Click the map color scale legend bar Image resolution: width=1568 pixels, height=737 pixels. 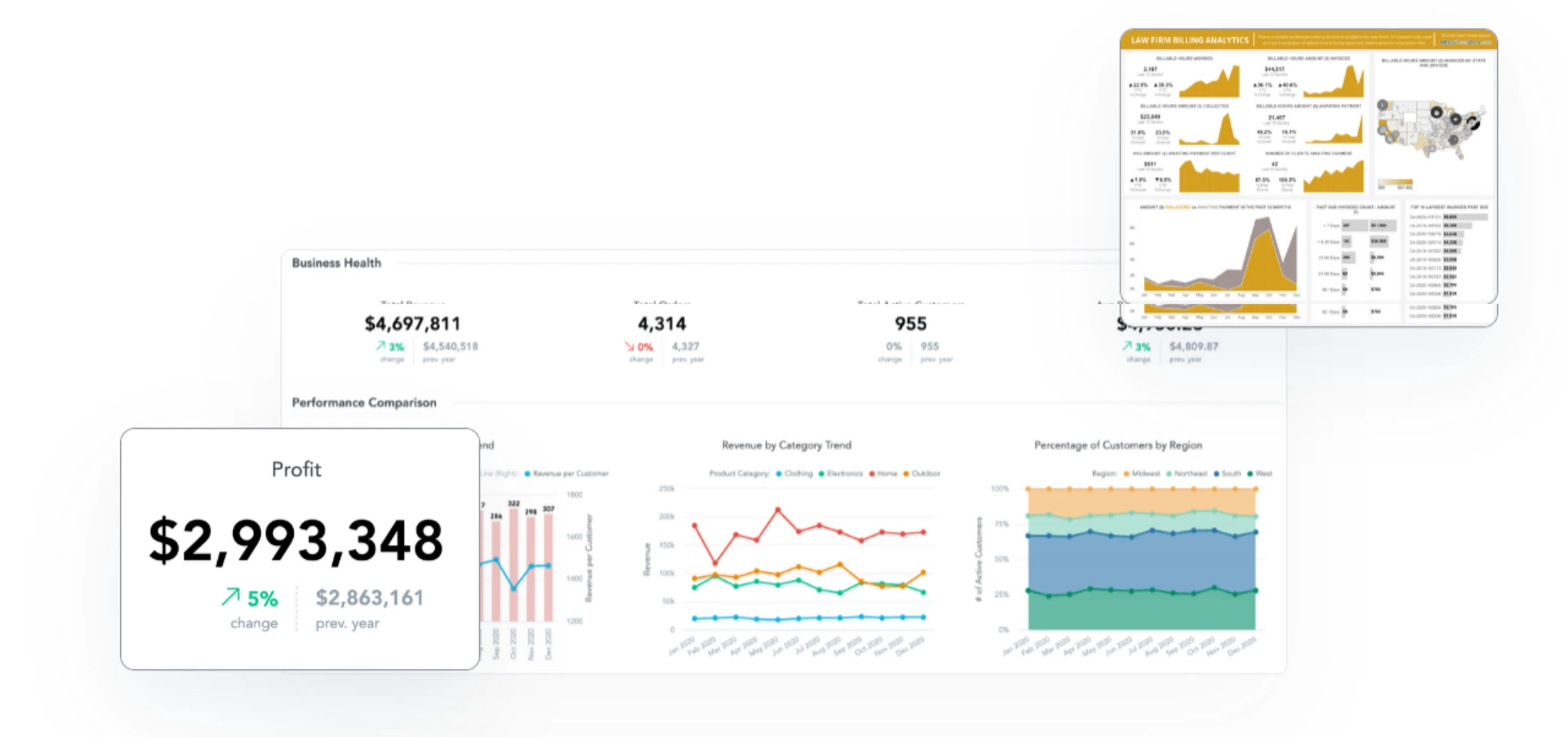[1395, 182]
